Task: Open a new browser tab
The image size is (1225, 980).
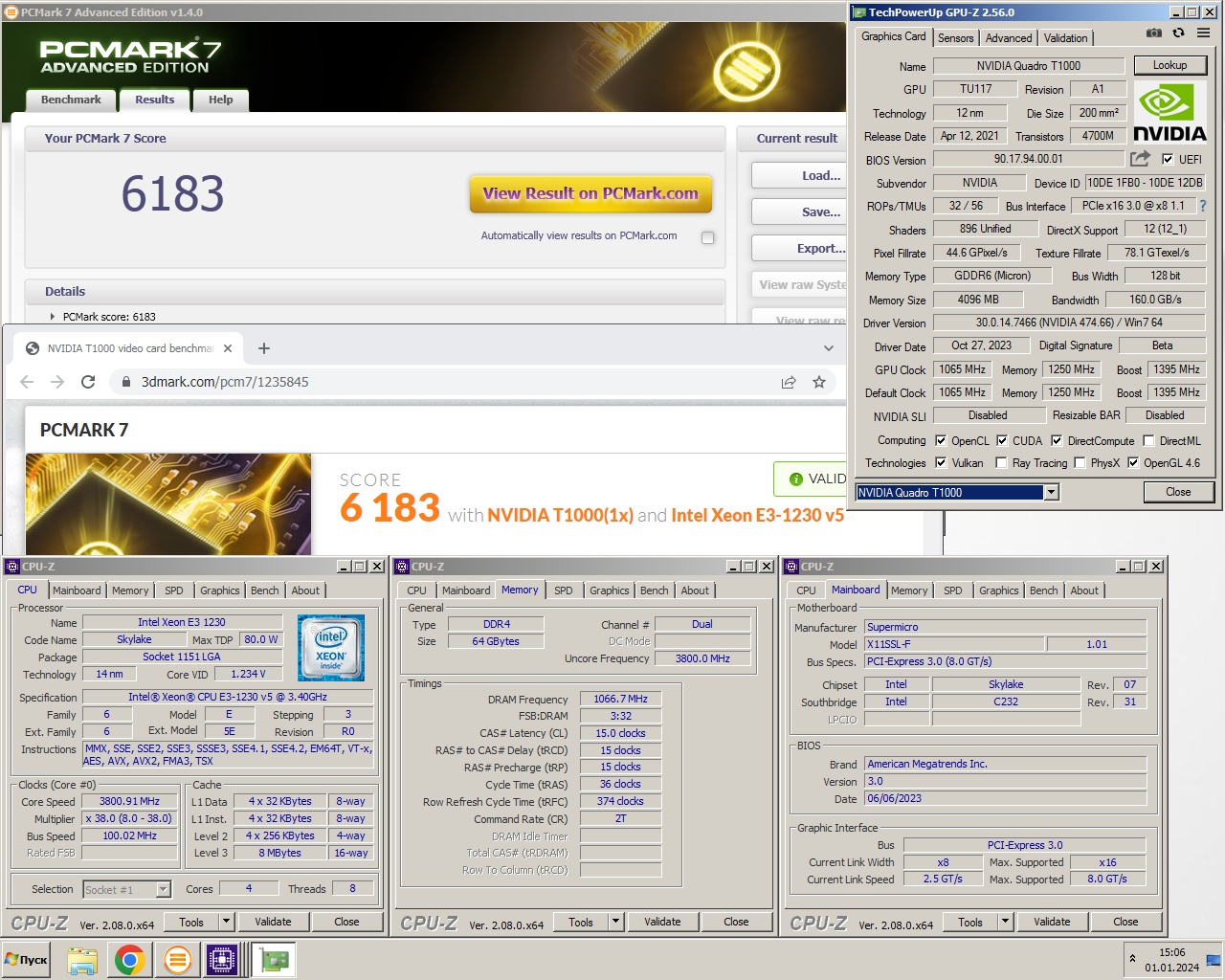Action: coord(264,348)
